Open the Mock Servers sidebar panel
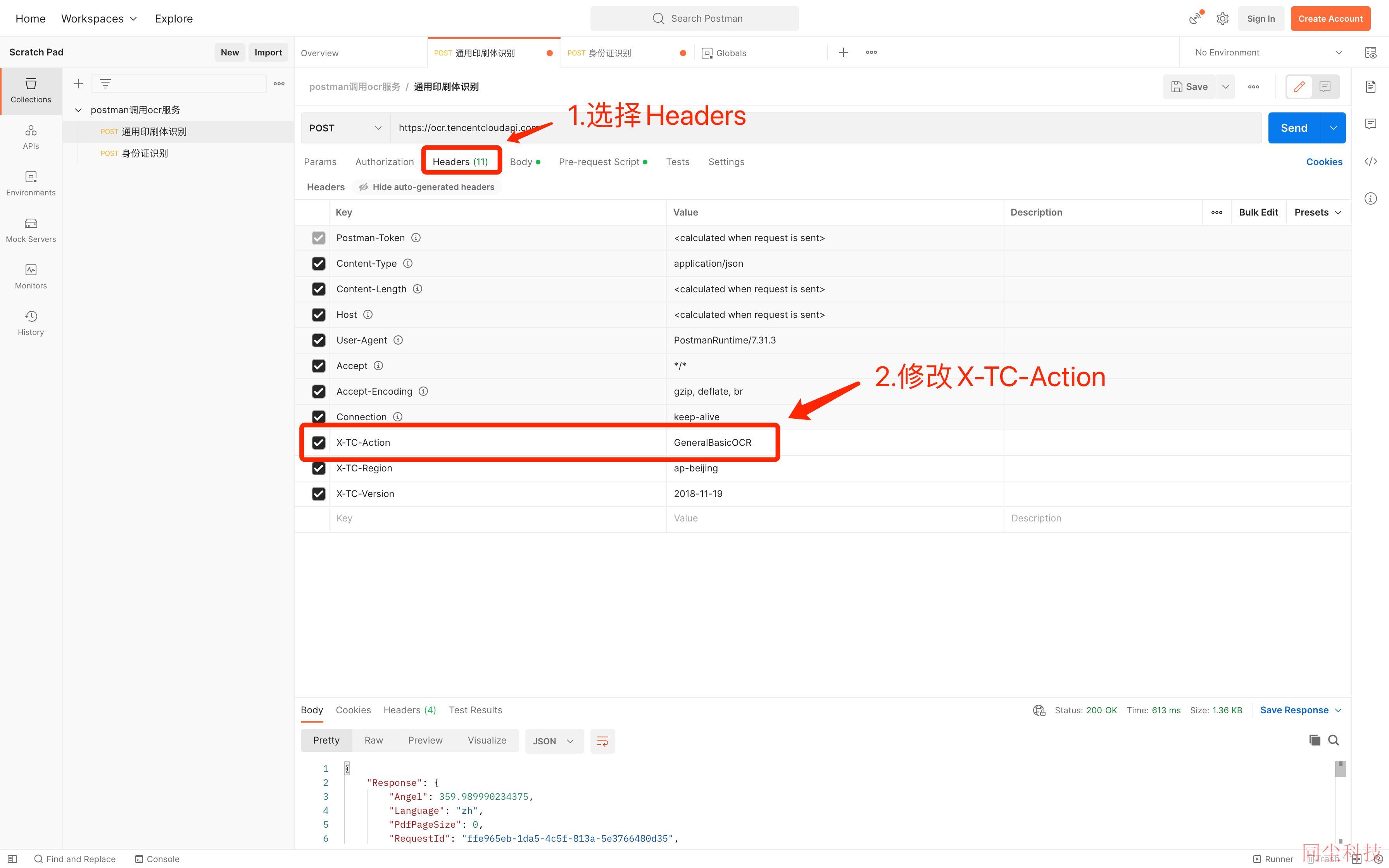The height and width of the screenshot is (868, 1389). pos(31,230)
